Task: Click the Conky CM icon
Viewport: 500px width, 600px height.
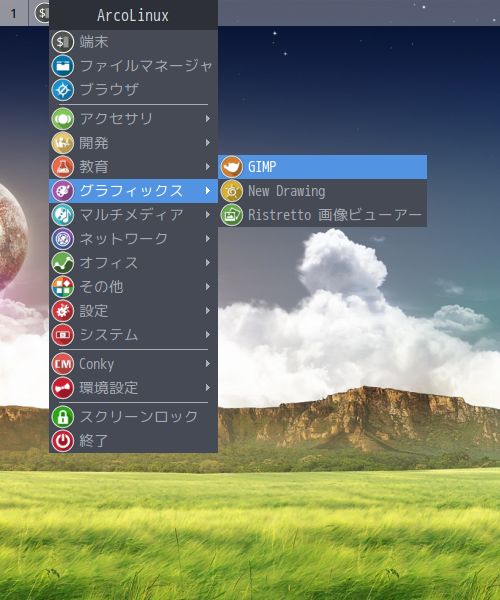Action: [63, 364]
